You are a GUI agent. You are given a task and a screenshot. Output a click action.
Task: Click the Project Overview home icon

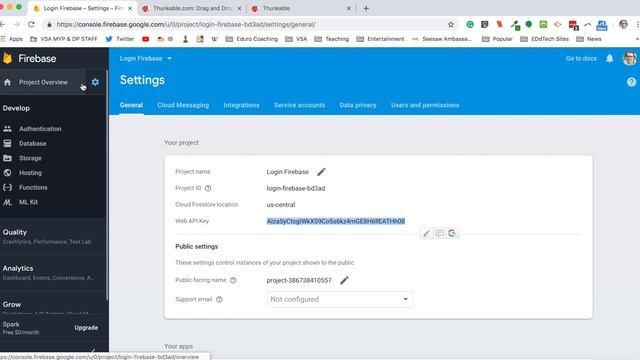[x=7, y=82]
